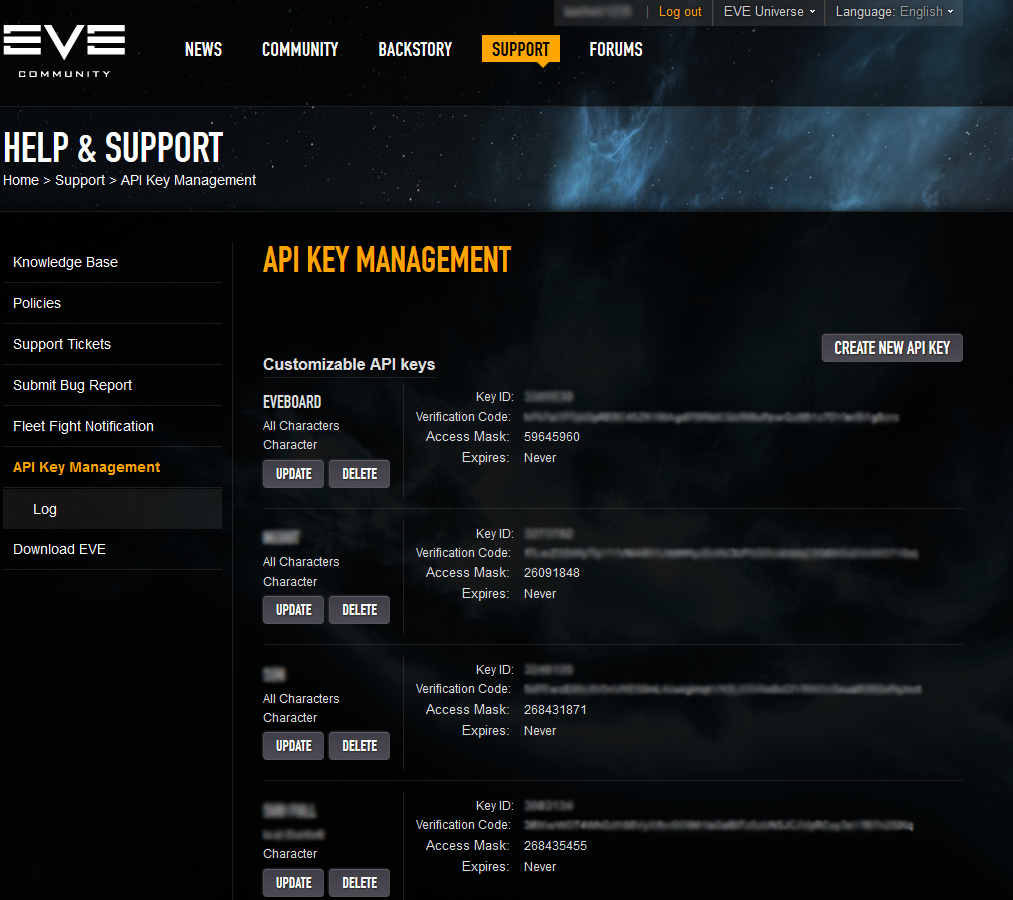Open Knowledge Base in sidebar
The height and width of the screenshot is (900, 1013).
[x=65, y=262]
